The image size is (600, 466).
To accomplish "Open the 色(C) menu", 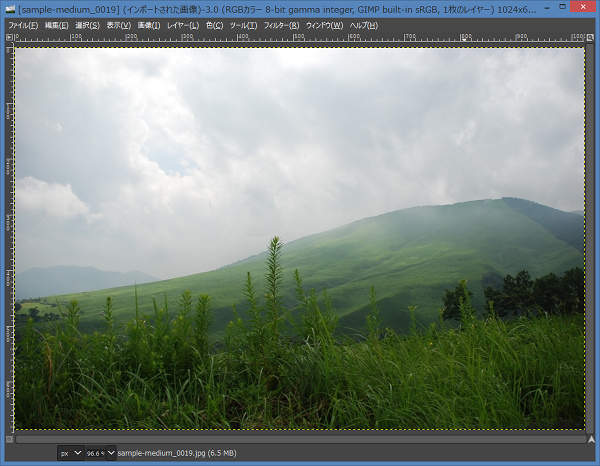I will 214,26.
